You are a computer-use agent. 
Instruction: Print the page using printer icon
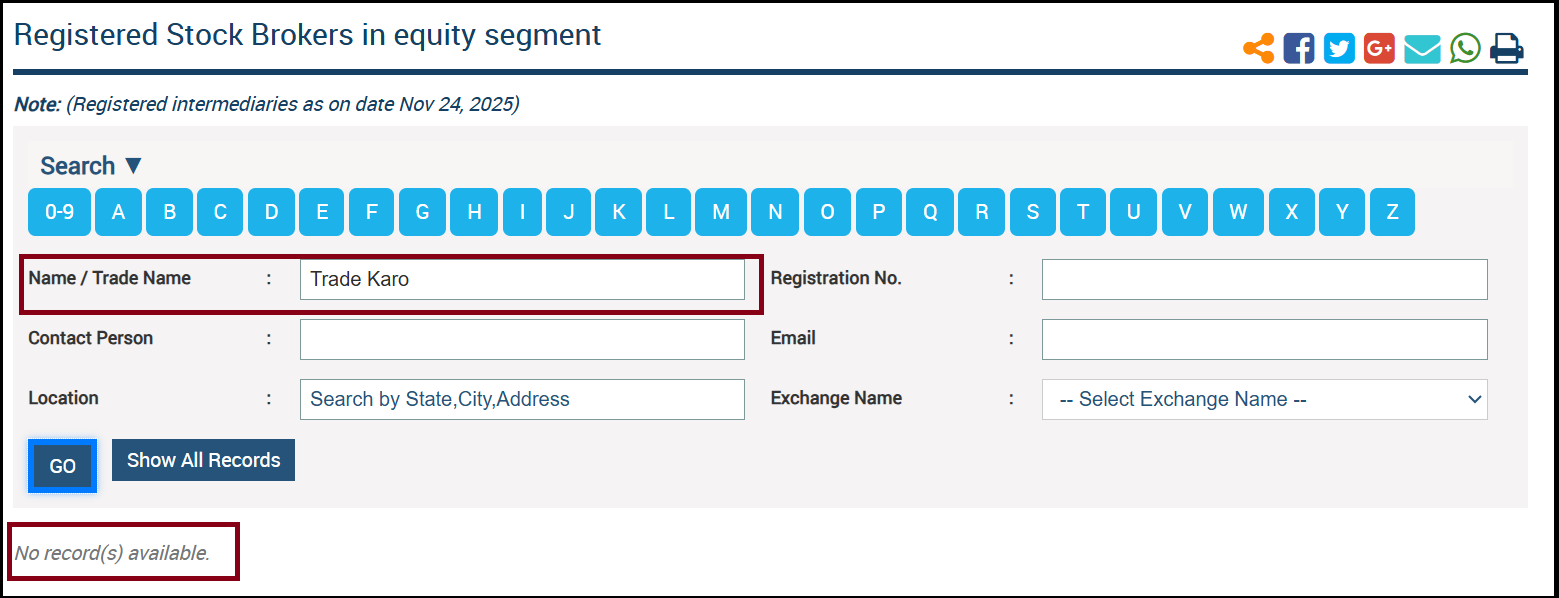pos(1506,48)
